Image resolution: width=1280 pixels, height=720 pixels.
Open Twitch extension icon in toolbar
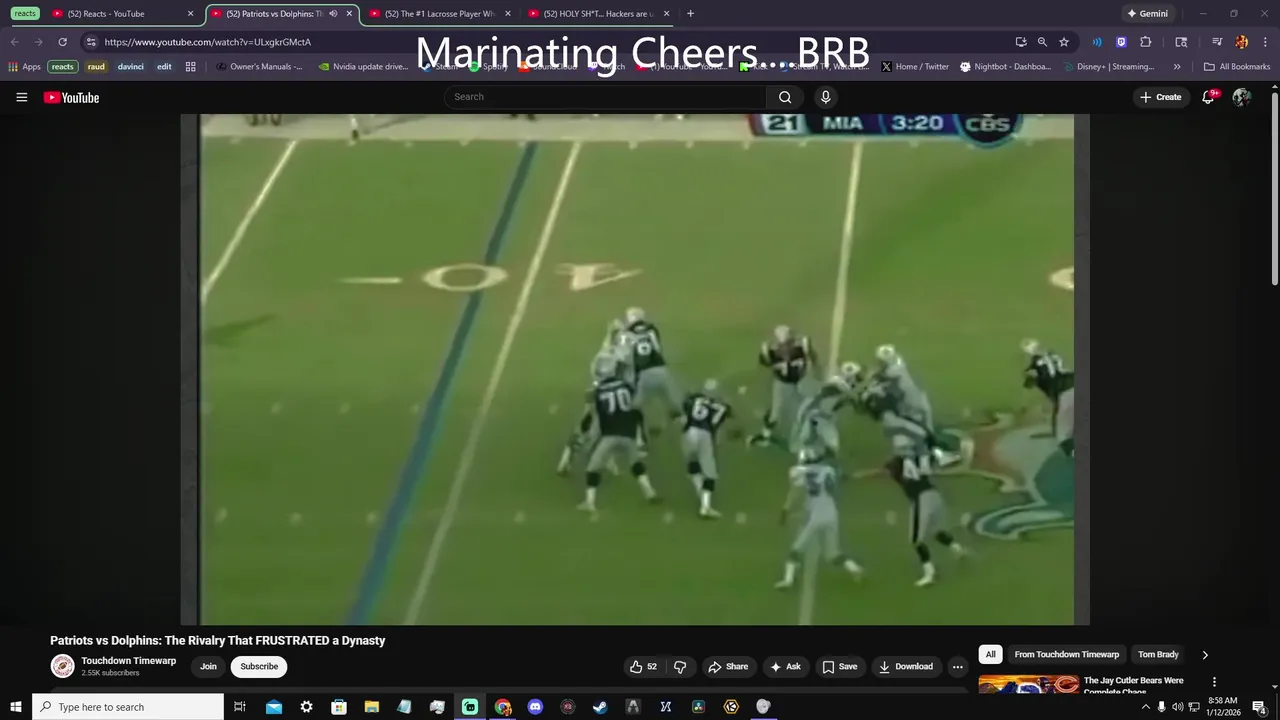1121,42
